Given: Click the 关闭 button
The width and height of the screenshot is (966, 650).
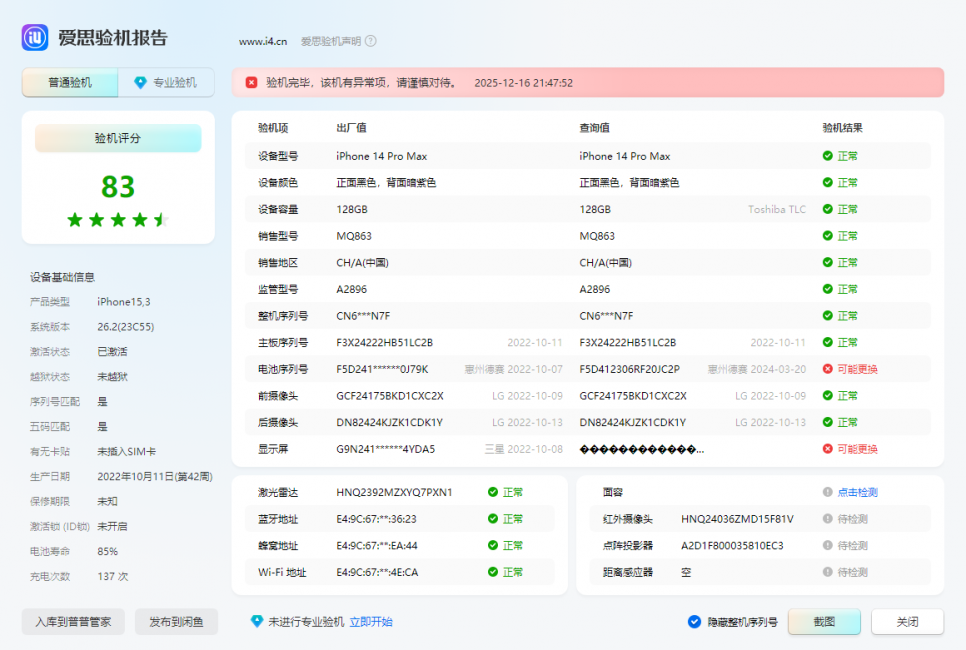Looking at the screenshot, I should tap(907, 622).
